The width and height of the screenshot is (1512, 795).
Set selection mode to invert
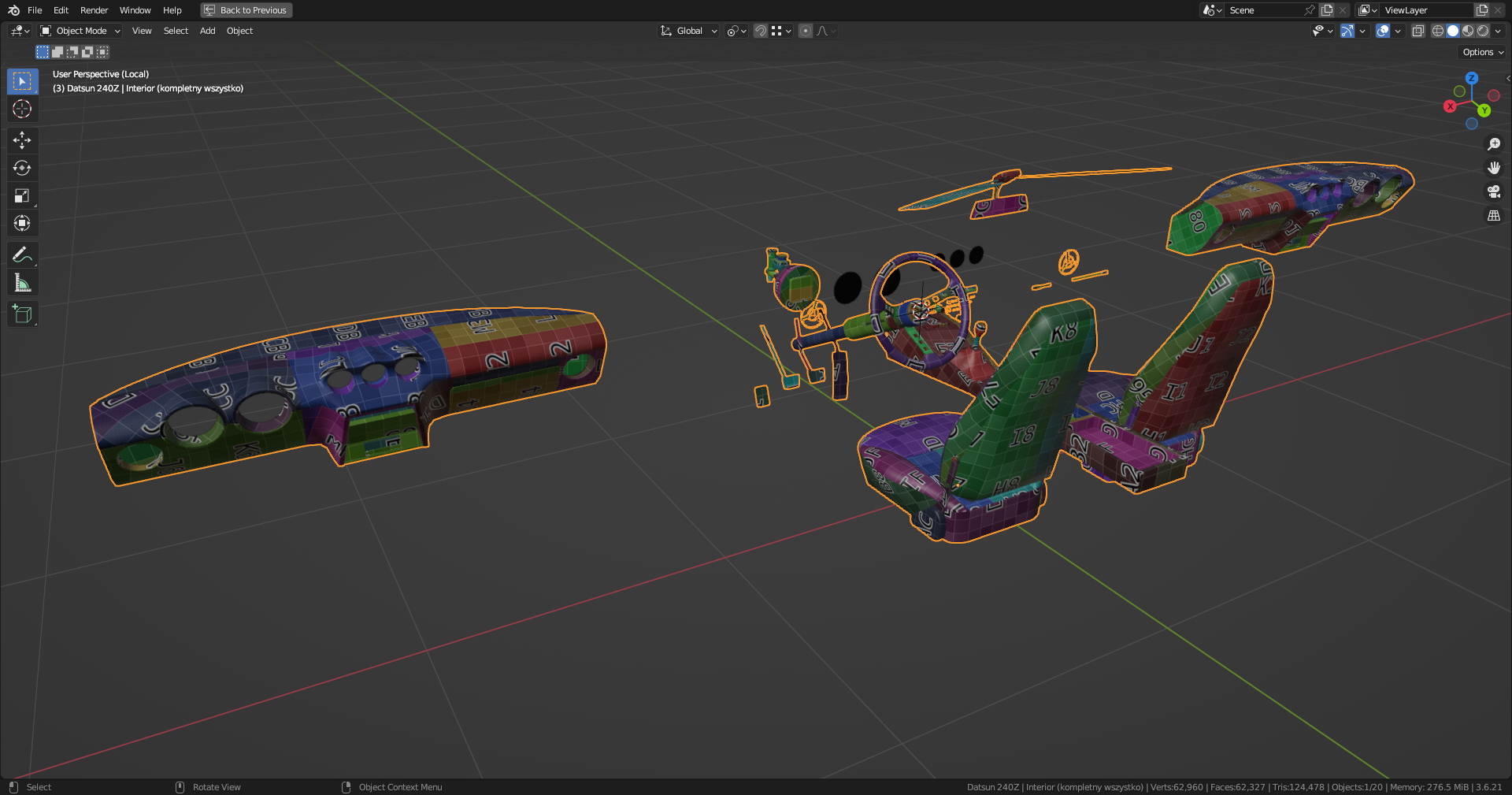(x=87, y=52)
